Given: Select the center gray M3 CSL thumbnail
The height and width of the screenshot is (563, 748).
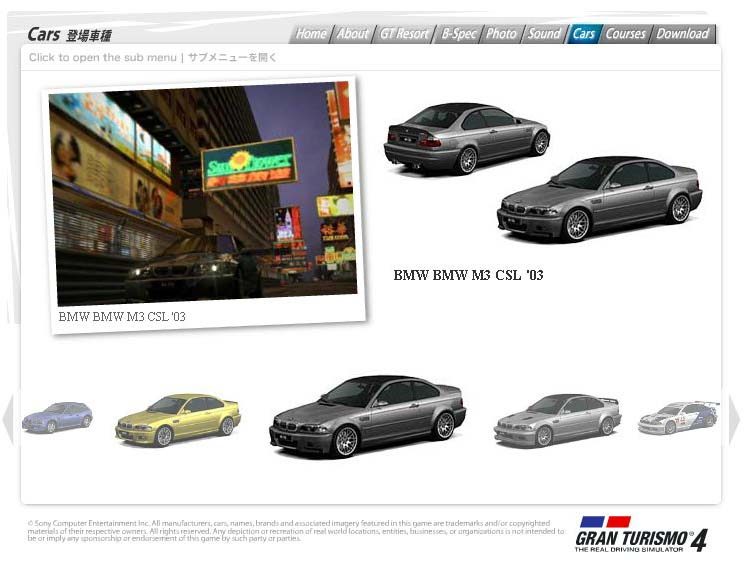Looking at the screenshot, I should 367,417.
